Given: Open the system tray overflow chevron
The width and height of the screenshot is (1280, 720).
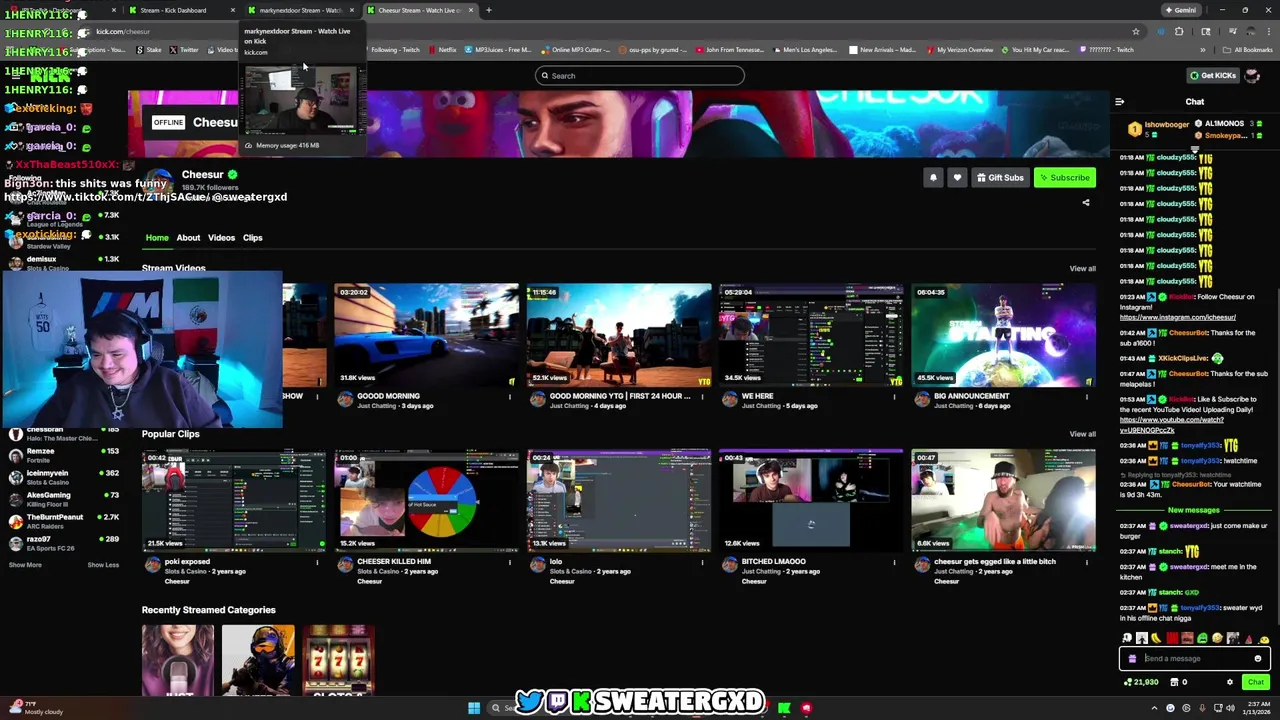Looking at the screenshot, I should coord(1155,708).
